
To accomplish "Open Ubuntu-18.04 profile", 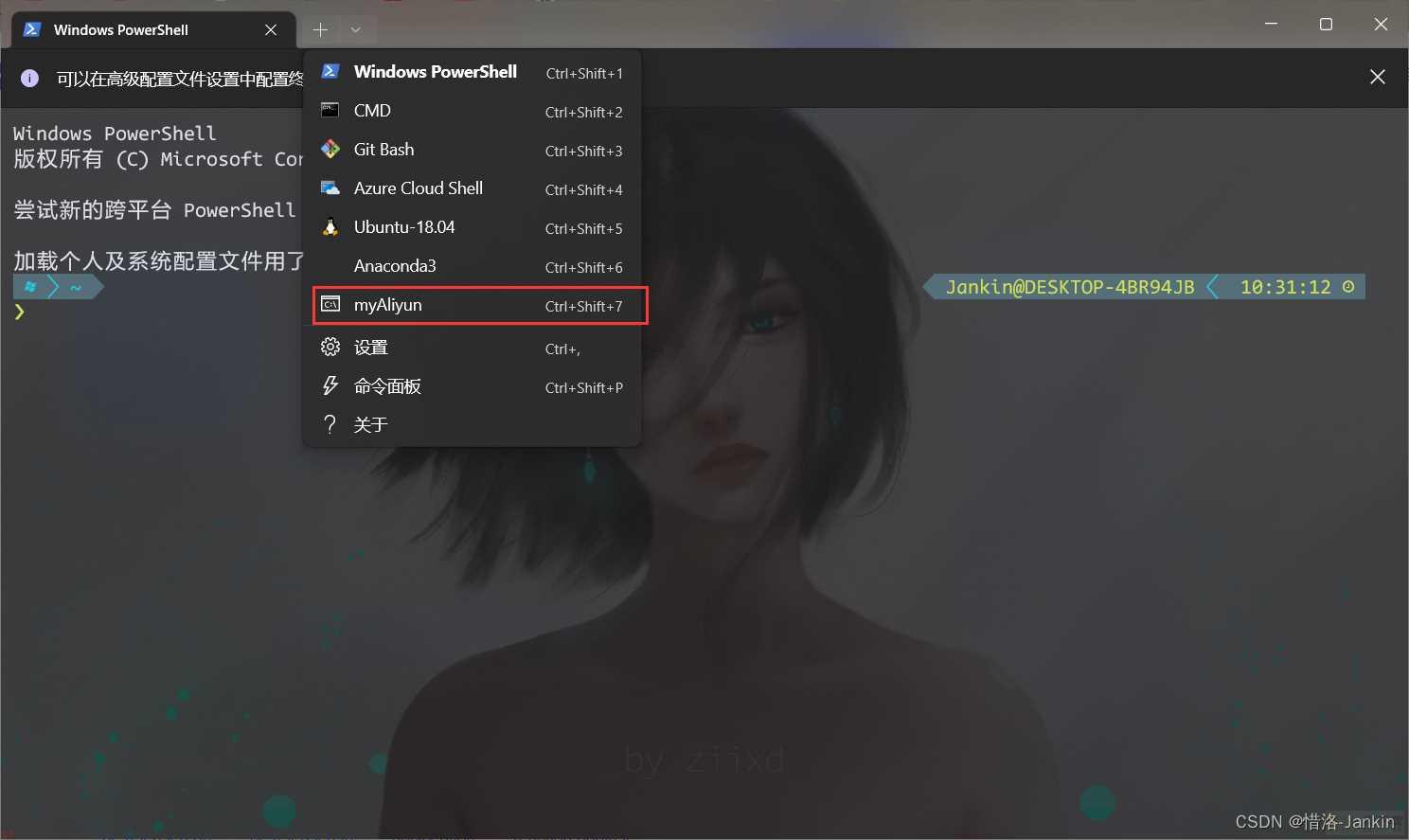I will [x=472, y=227].
